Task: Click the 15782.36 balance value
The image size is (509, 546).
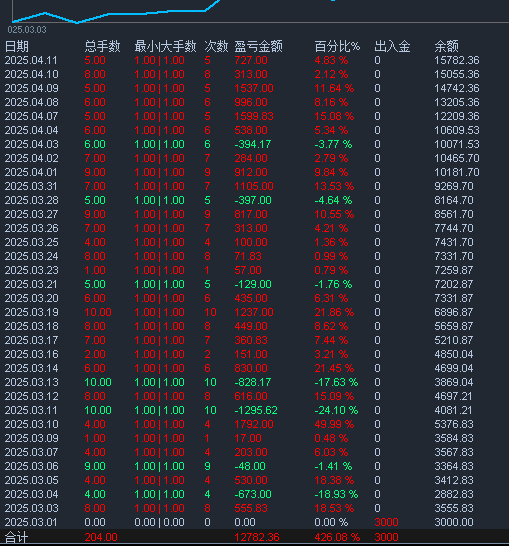Action: click(457, 60)
